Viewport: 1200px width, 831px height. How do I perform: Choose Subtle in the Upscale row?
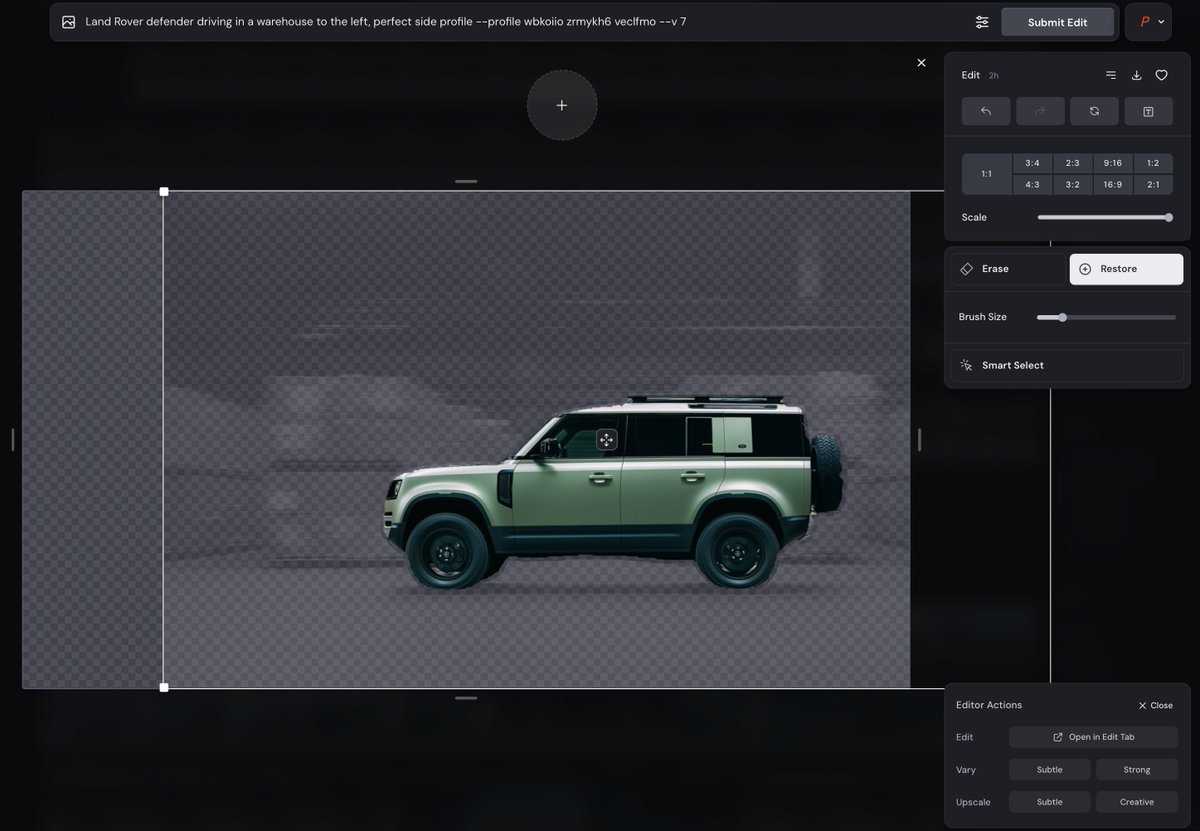click(1049, 802)
